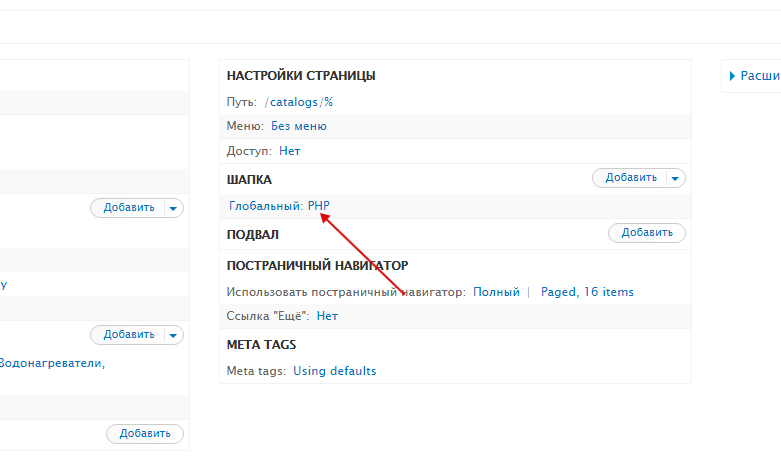Click left column's topmost Добавить button
The width and height of the screenshot is (781, 476).
click(x=128, y=208)
